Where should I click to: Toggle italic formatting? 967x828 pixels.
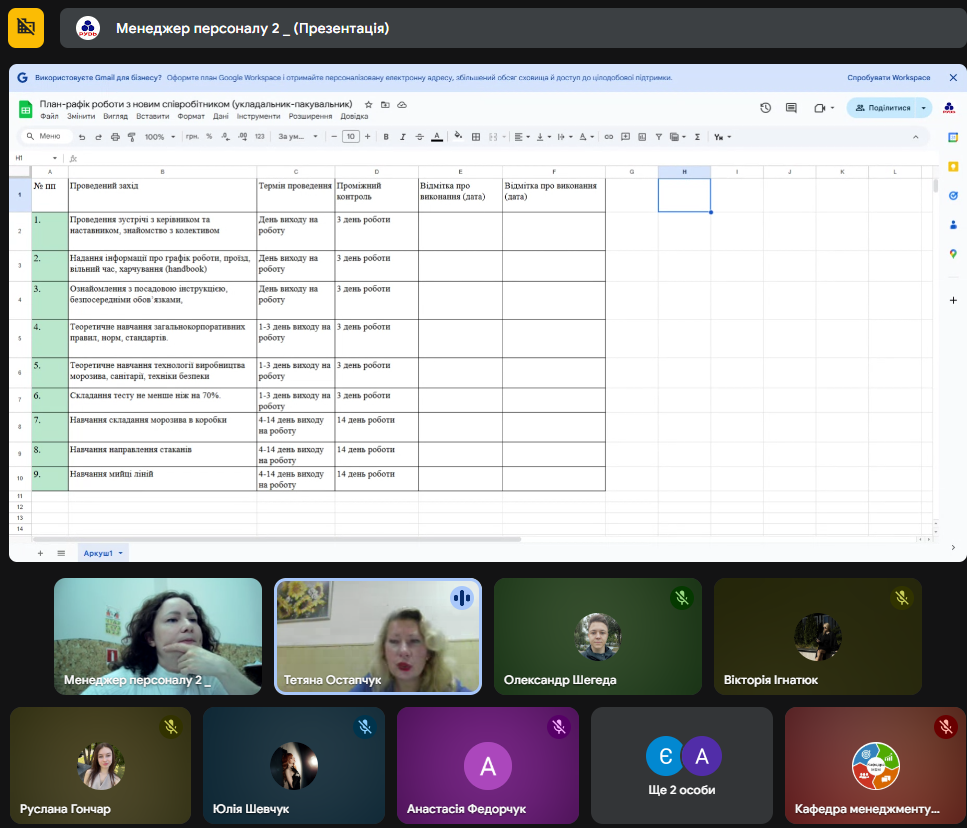pyautogui.click(x=402, y=137)
